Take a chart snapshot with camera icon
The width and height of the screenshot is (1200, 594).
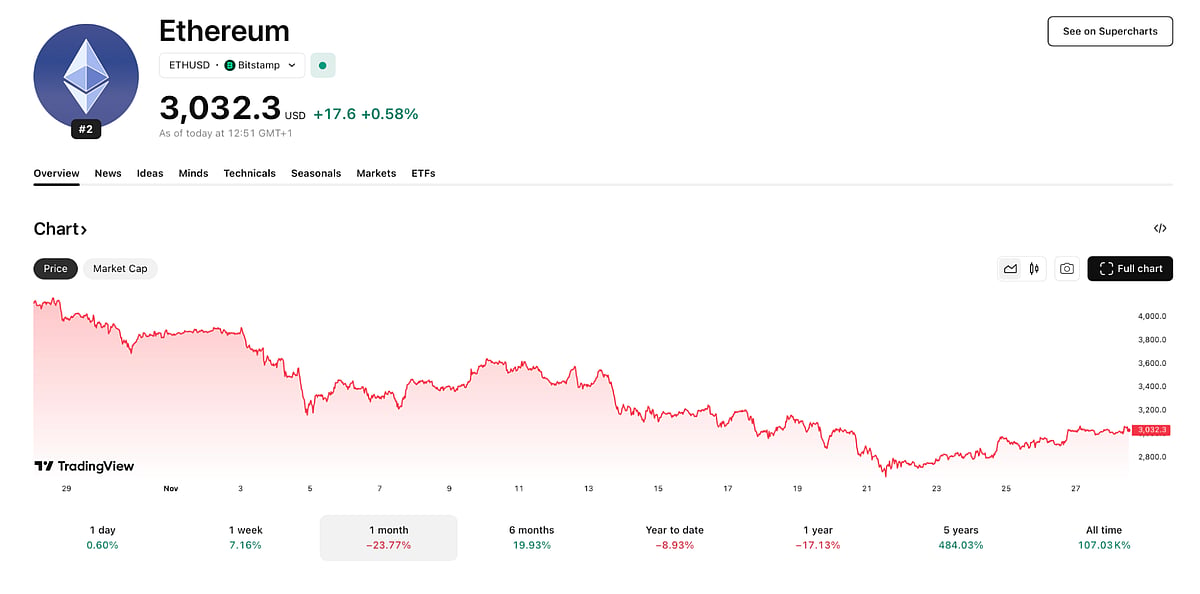pyautogui.click(x=1067, y=268)
